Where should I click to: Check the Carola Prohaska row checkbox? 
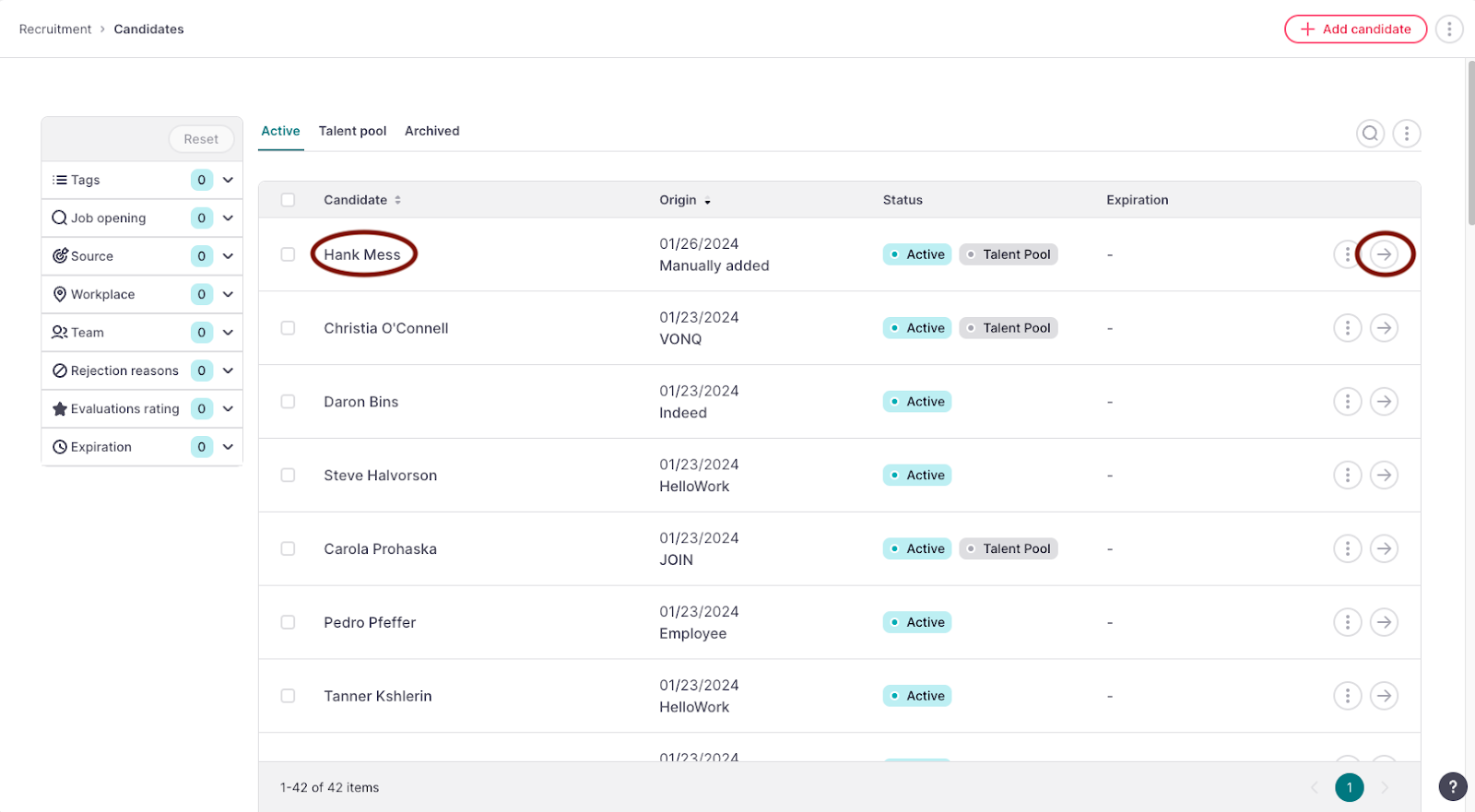pos(288,549)
